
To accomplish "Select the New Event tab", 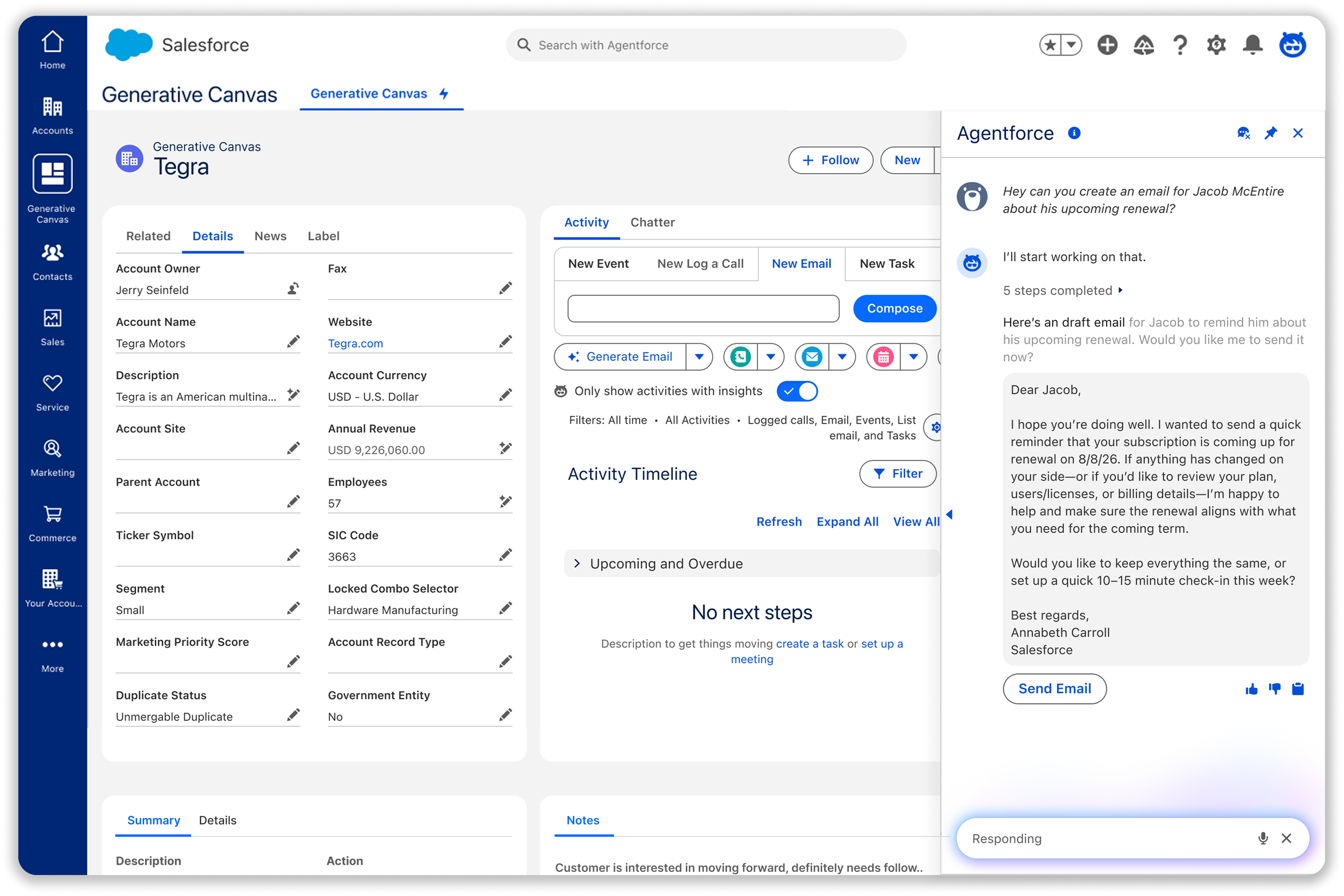I will 598,264.
